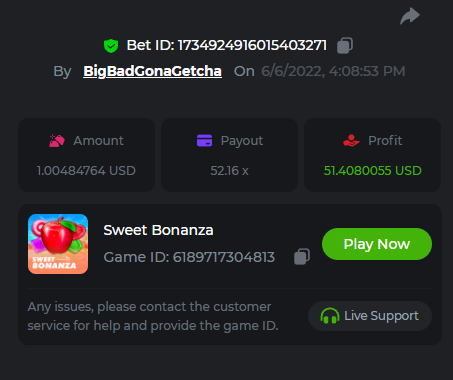453x380 pixels.
Task: Copy the Game ID number
Action: click(302, 257)
